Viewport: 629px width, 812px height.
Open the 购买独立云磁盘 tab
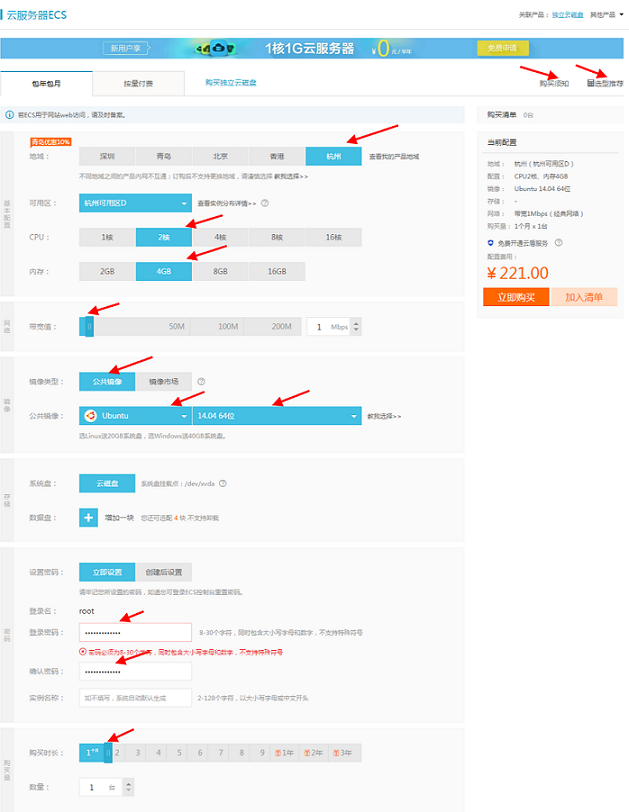tap(230, 83)
